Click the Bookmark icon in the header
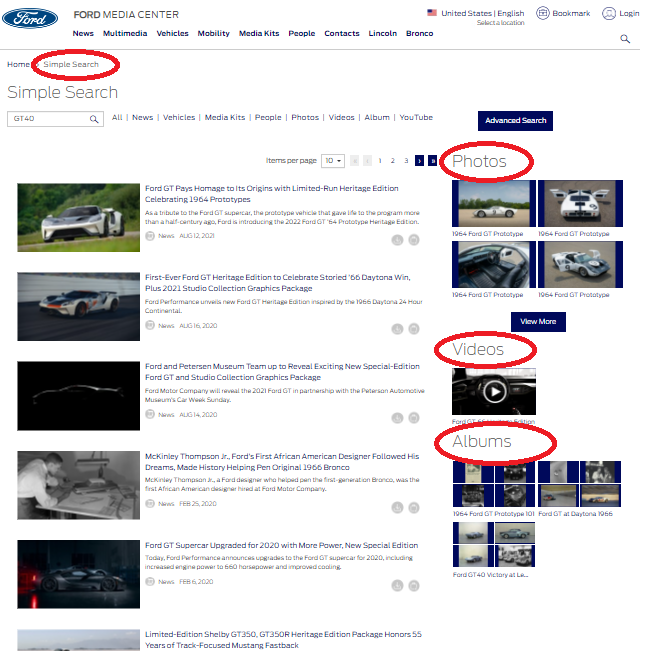The width and height of the screenshot is (647, 651). coord(542,13)
